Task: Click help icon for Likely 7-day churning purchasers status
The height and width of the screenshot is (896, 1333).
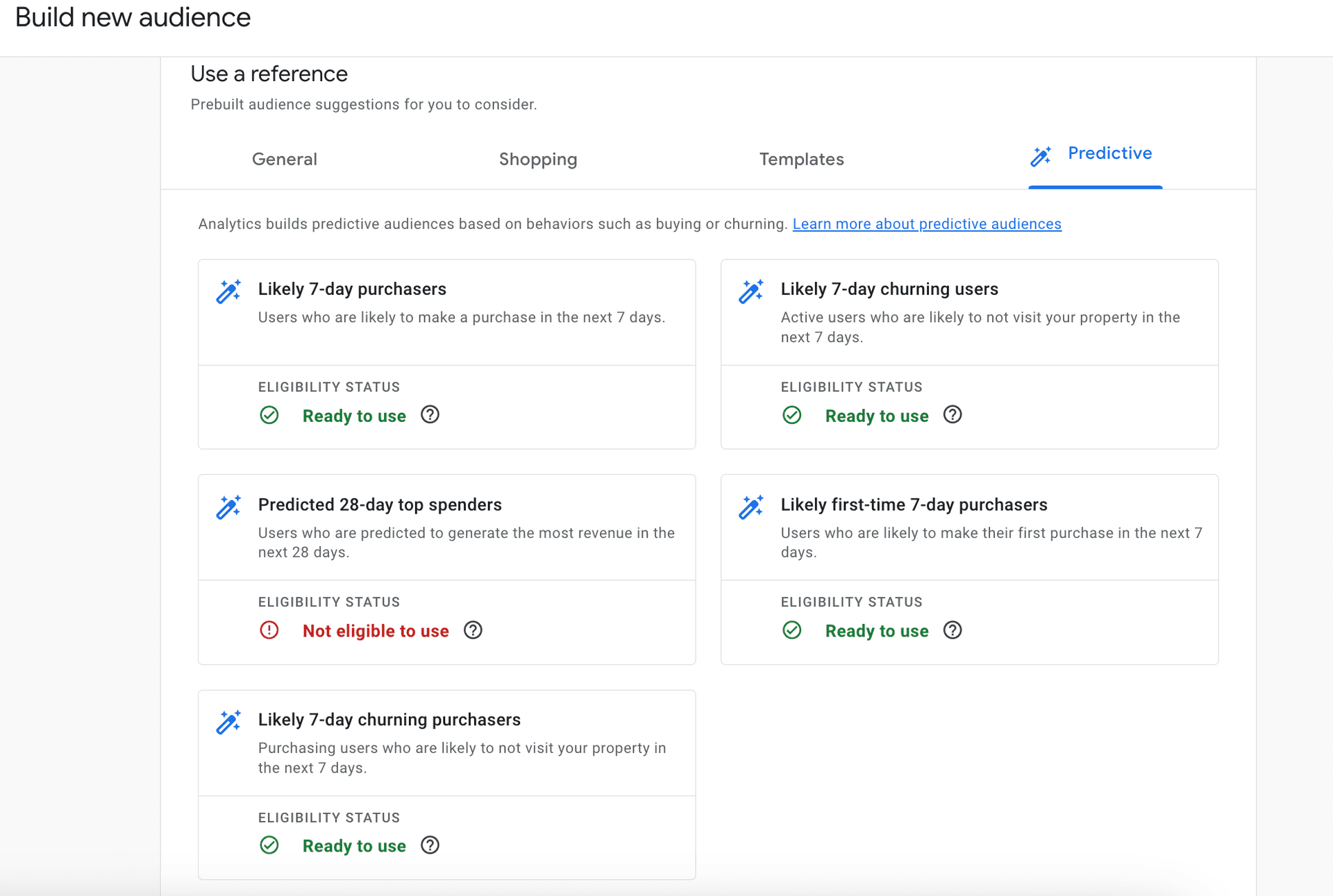Action: (x=430, y=845)
